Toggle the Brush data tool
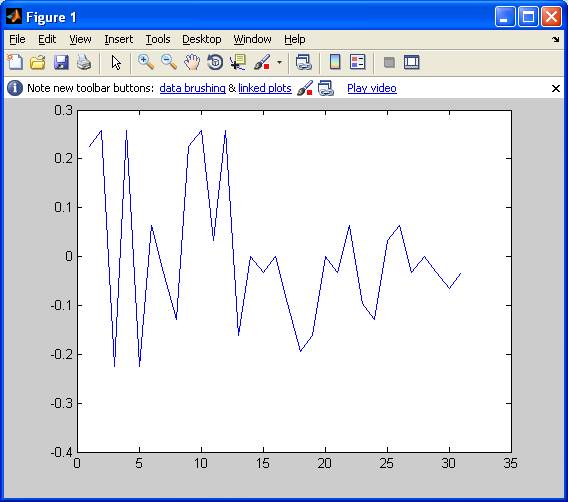Image resolution: width=568 pixels, height=502 pixels. point(262,62)
